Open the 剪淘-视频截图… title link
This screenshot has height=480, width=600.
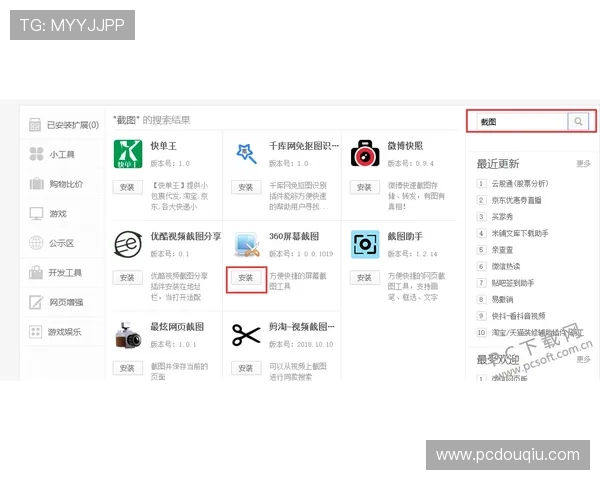(302, 327)
